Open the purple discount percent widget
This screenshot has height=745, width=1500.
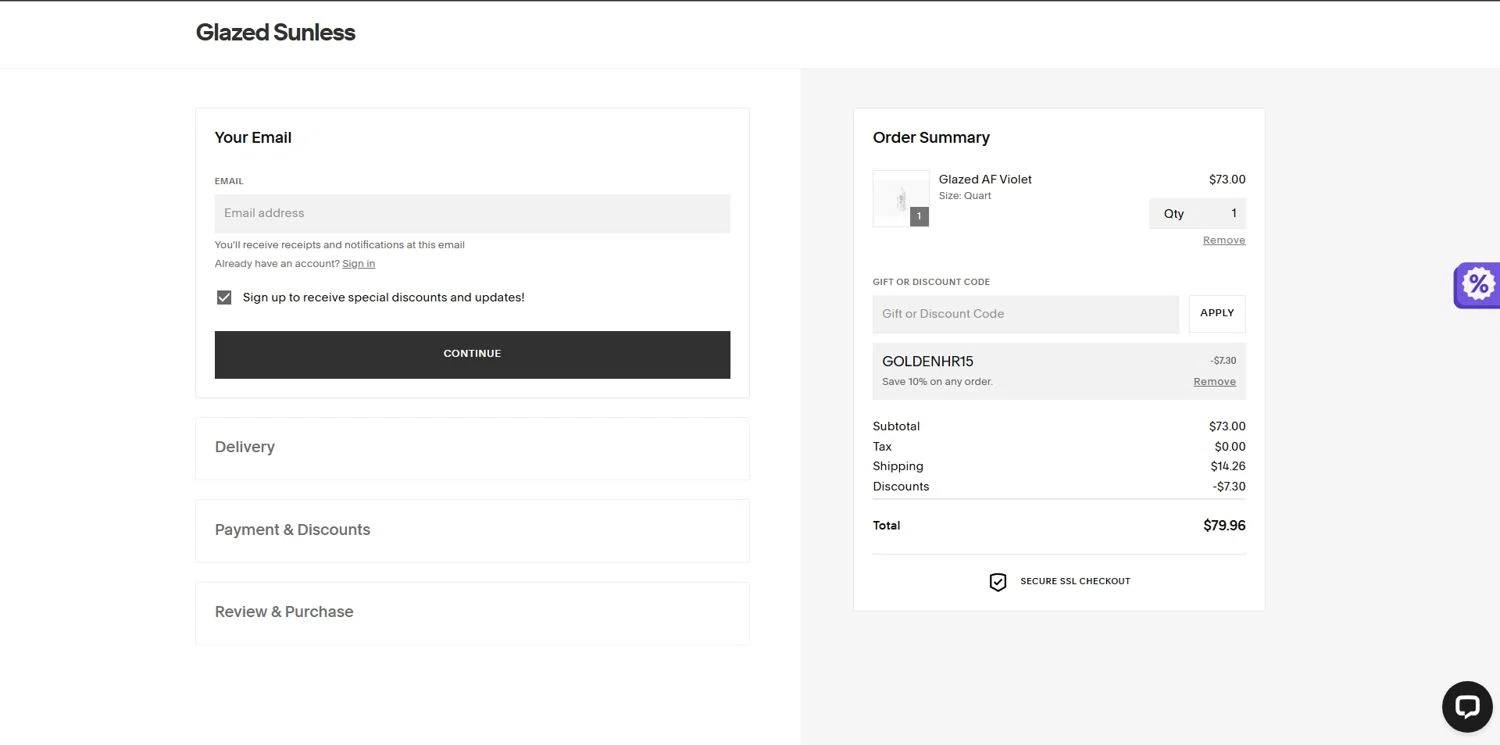pyautogui.click(x=1477, y=285)
